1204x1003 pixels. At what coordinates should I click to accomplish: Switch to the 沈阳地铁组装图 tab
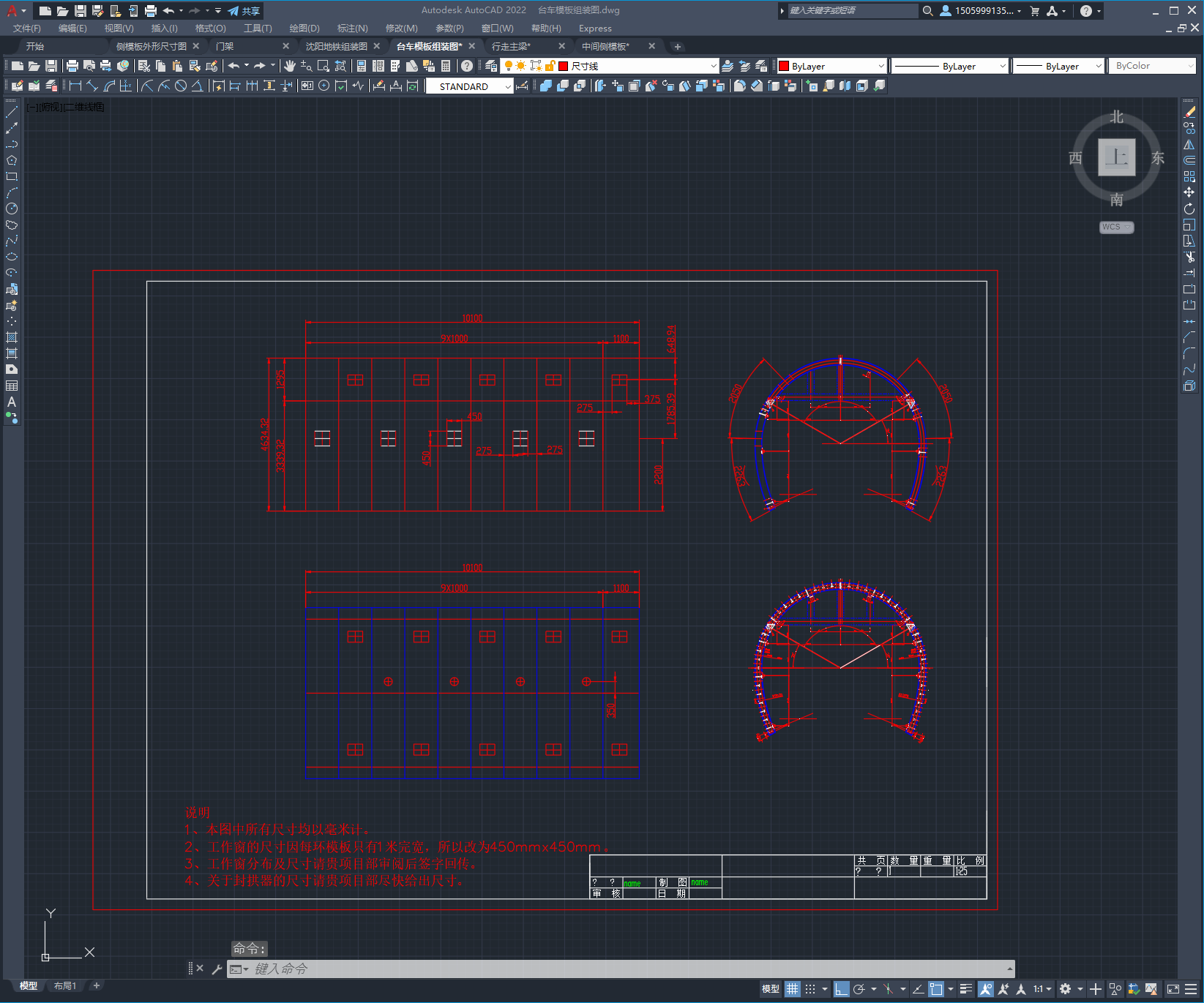pos(337,46)
